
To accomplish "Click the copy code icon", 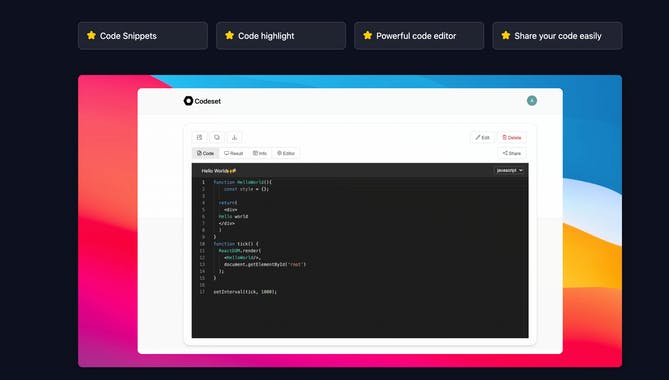I will (x=217, y=137).
